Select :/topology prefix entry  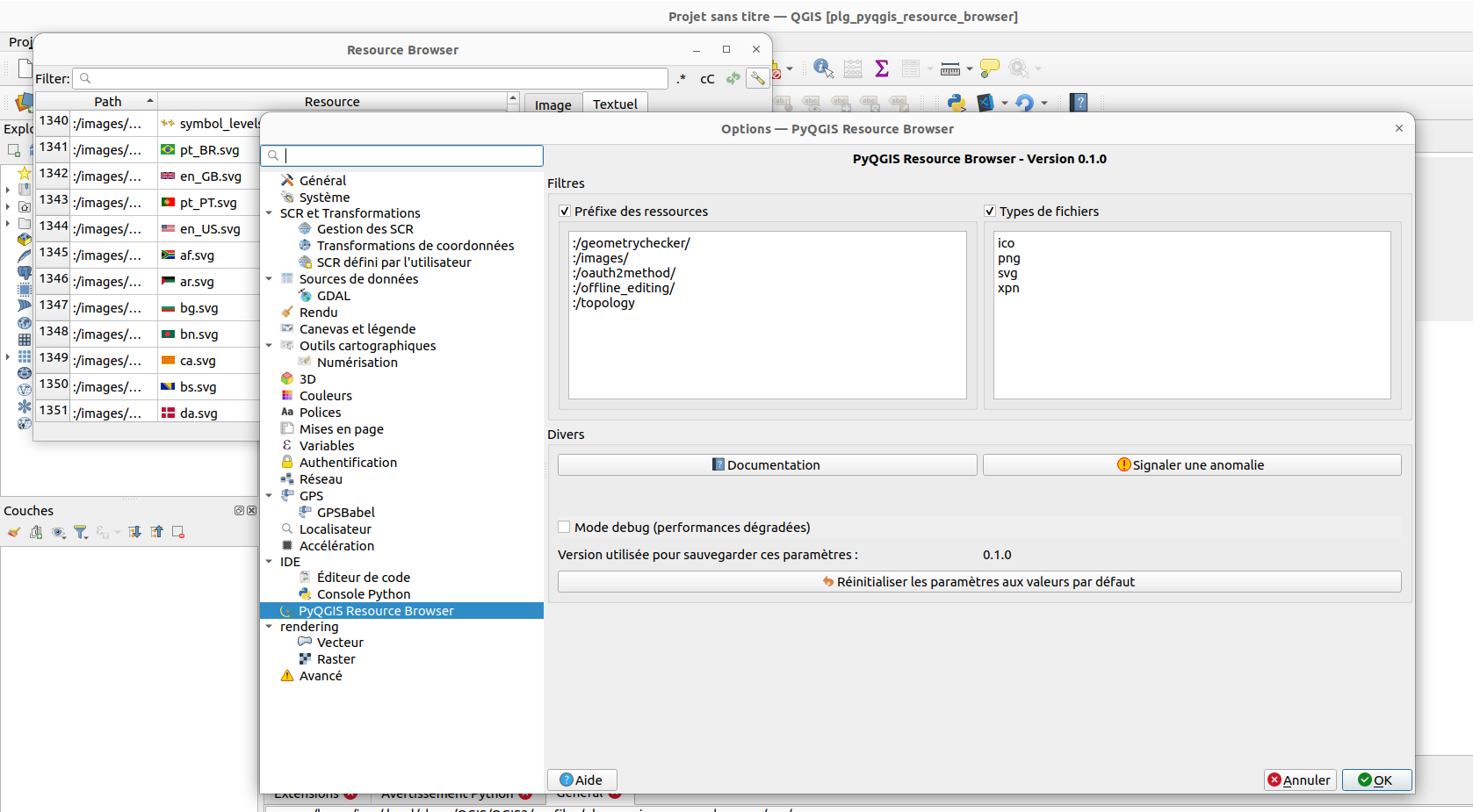tap(603, 303)
